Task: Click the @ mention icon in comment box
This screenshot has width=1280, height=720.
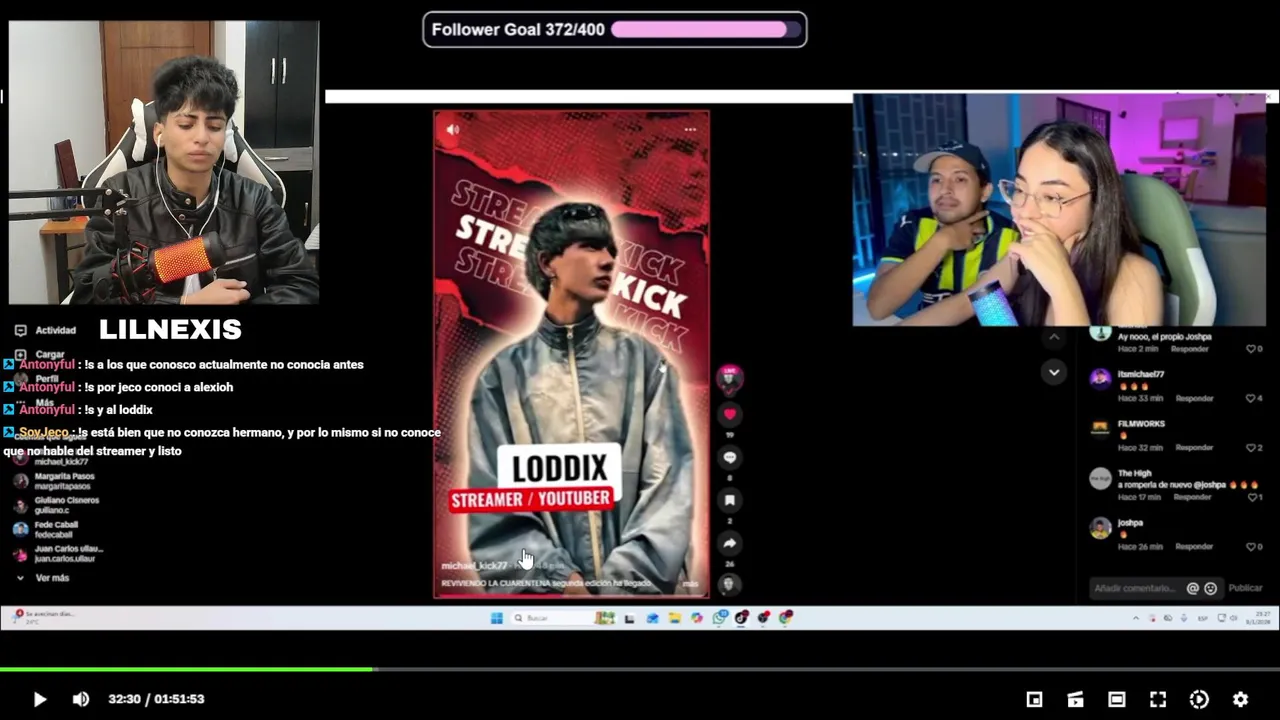Action: [x=1192, y=588]
